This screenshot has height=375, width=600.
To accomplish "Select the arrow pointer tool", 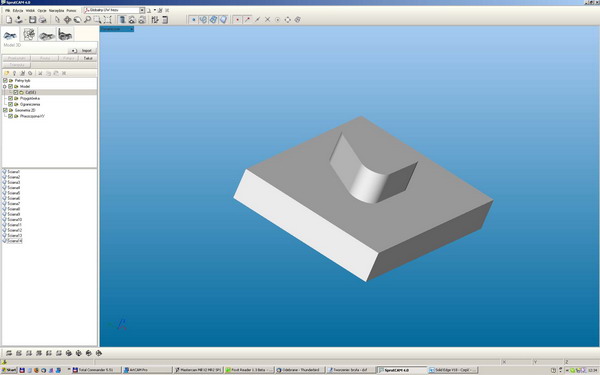I will (x=57, y=20).
